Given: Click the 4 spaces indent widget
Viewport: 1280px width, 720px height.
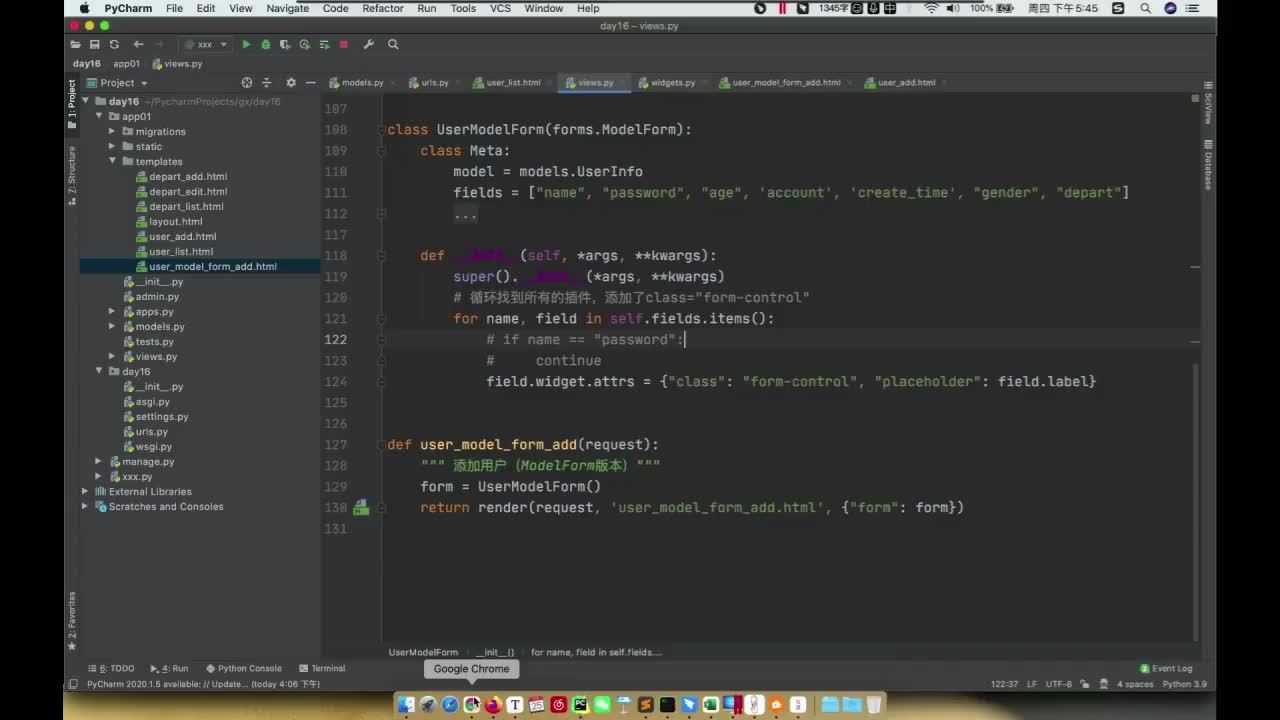Looking at the screenshot, I should [x=1135, y=684].
